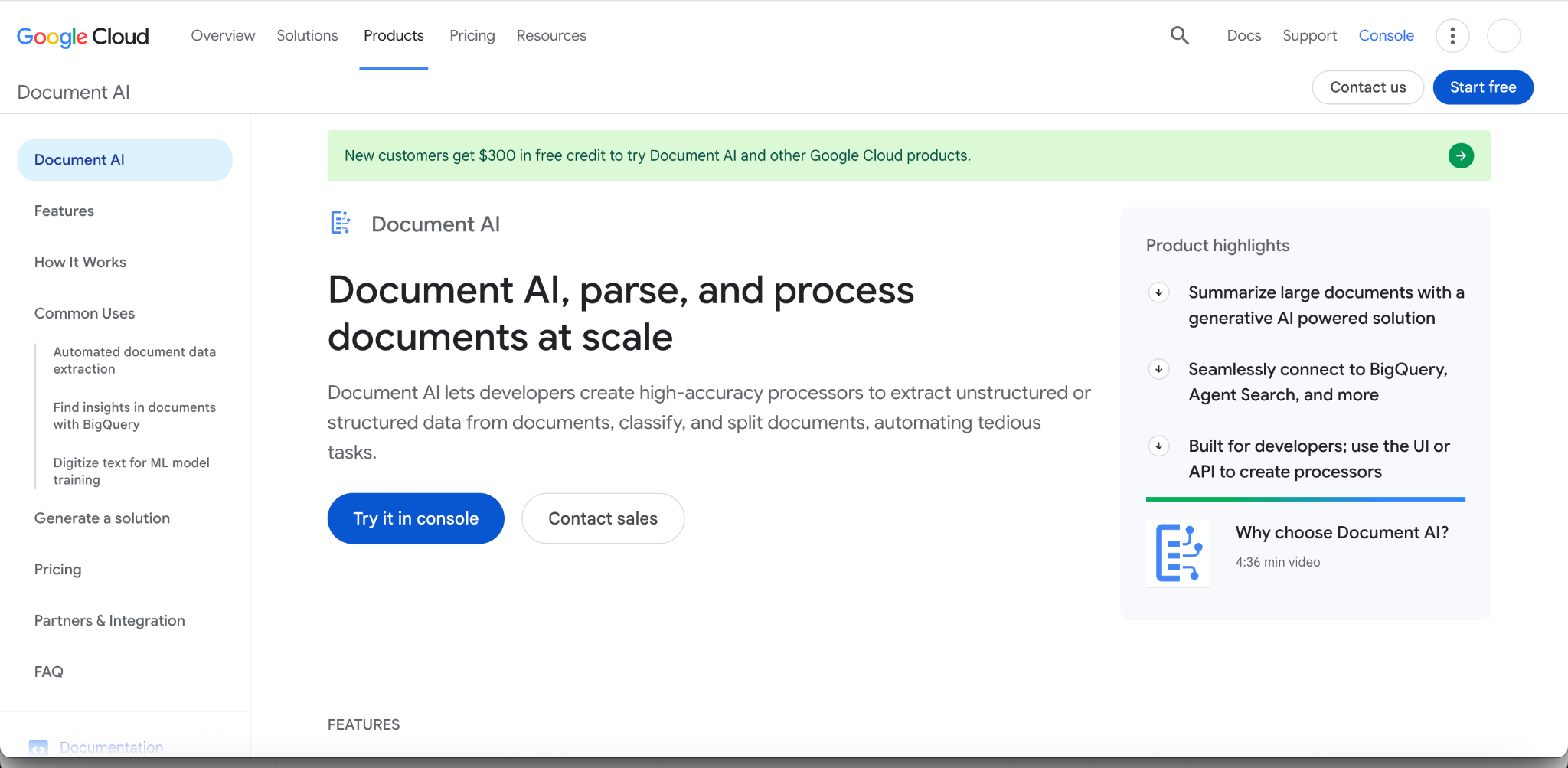The height and width of the screenshot is (768, 1568).
Task: Open Find insights in documents with BigQuery
Action: click(135, 416)
